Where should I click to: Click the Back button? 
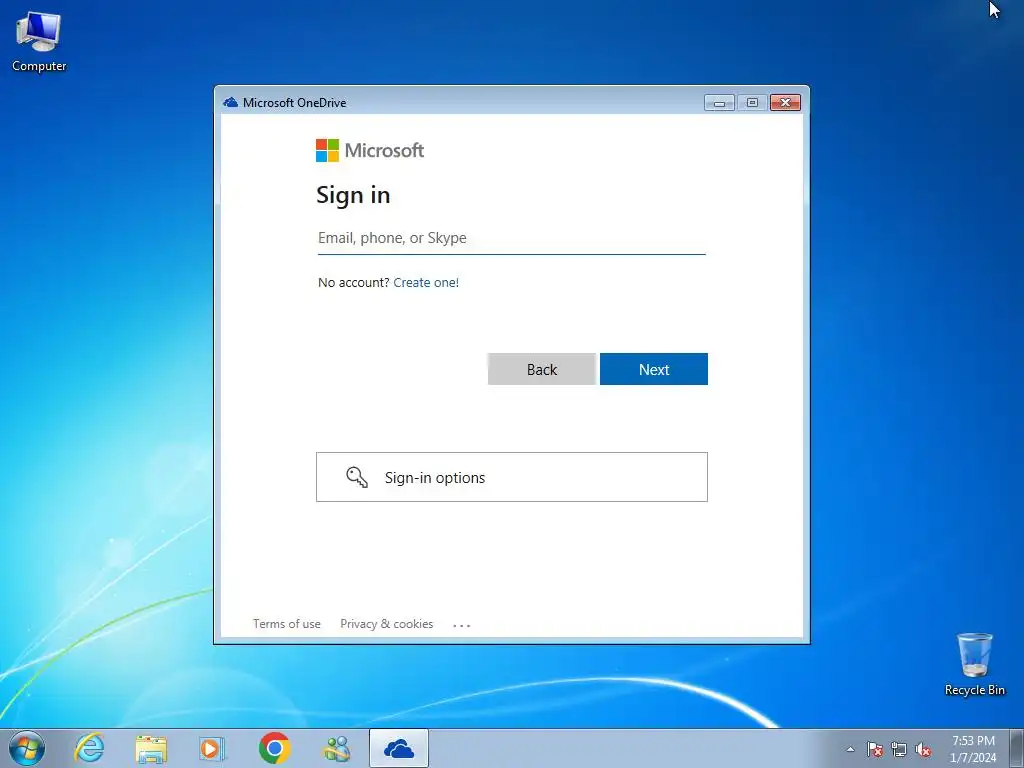[x=541, y=369]
